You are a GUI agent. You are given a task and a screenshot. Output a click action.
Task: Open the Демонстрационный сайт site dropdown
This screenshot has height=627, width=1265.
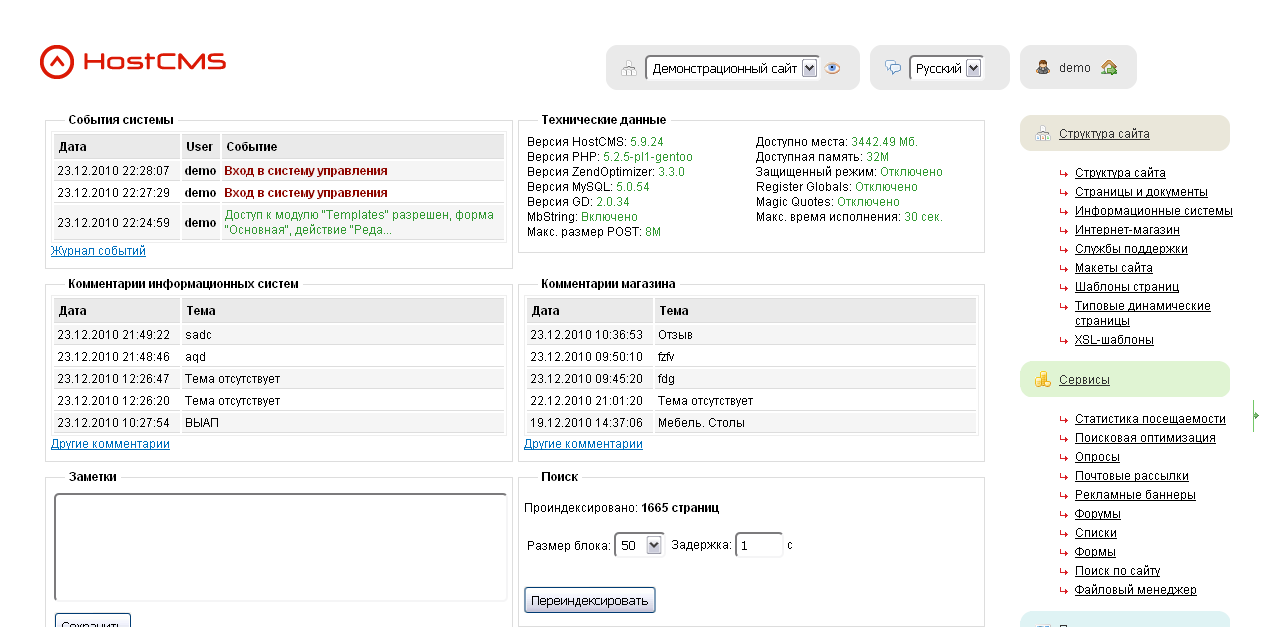pos(732,68)
